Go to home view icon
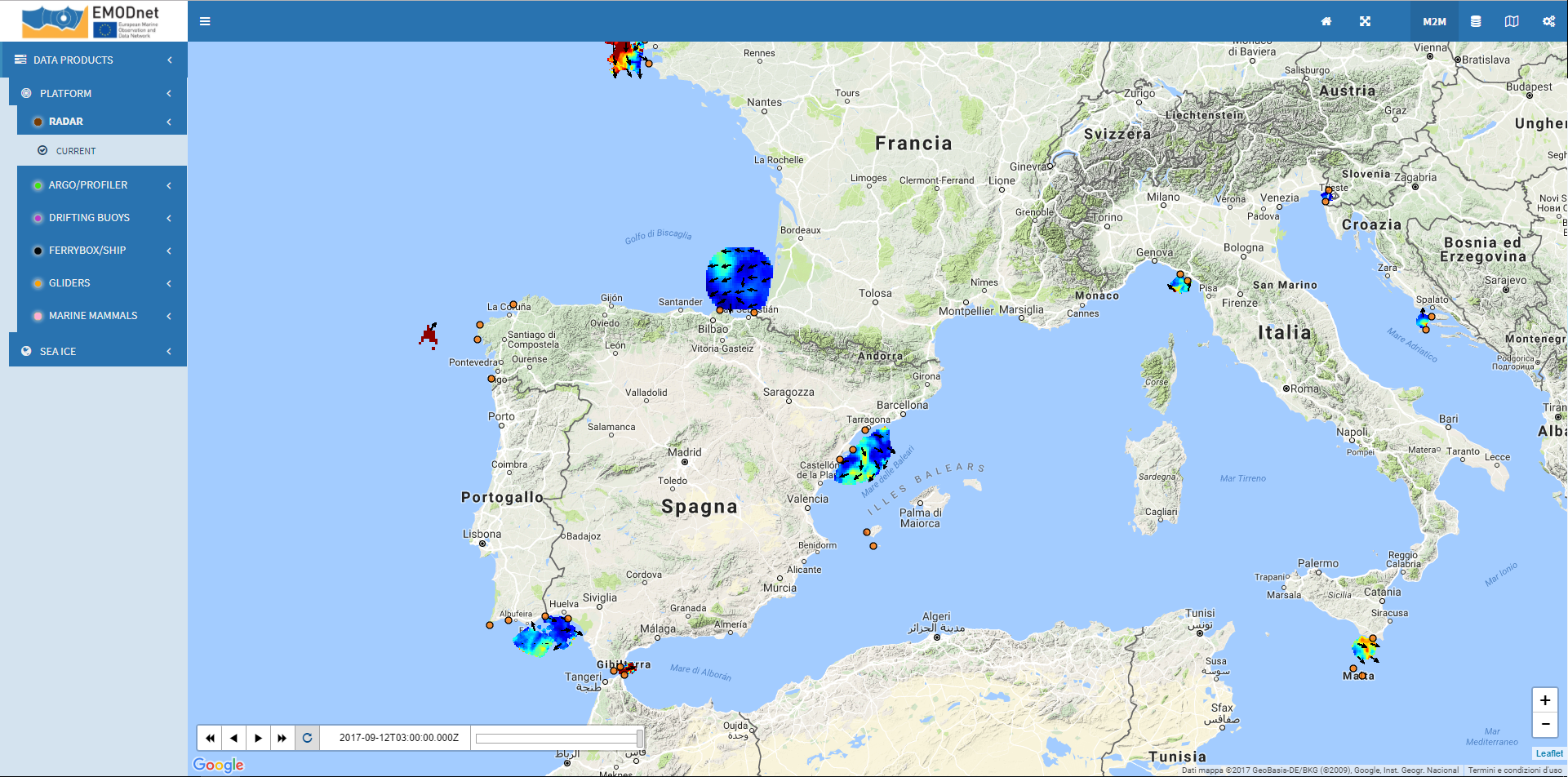 (x=1326, y=21)
